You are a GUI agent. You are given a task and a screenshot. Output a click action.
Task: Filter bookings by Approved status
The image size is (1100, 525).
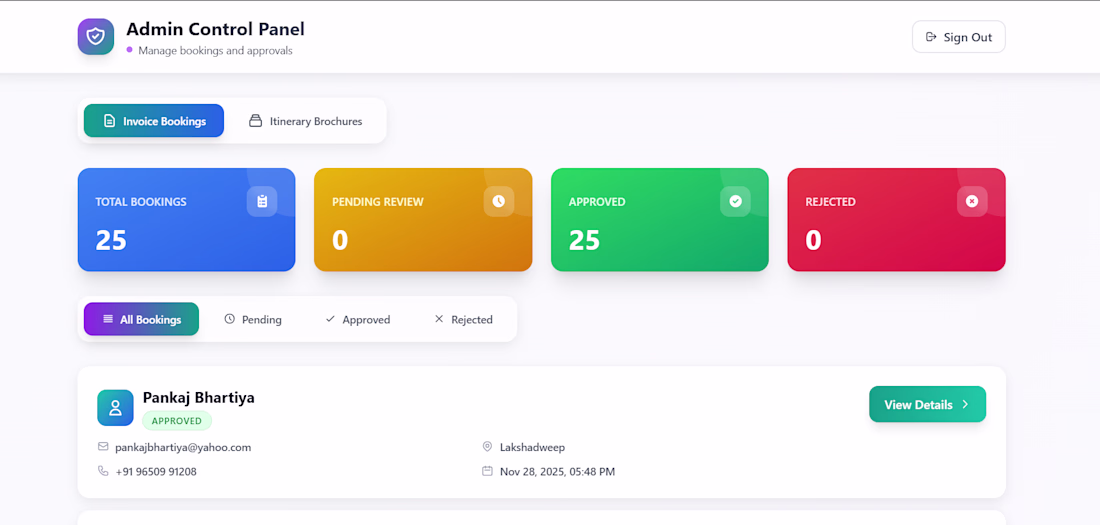358,319
